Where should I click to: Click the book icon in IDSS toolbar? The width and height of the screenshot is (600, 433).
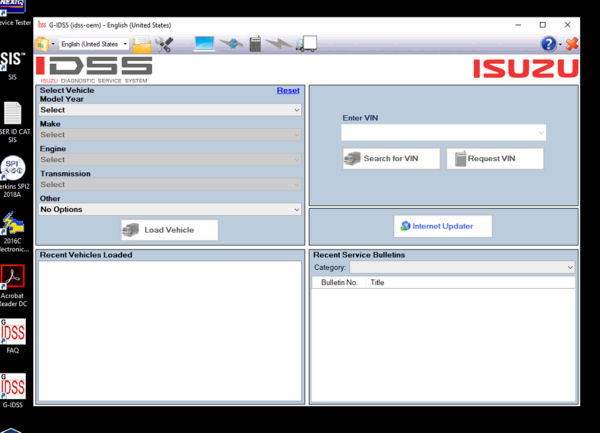(42, 44)
